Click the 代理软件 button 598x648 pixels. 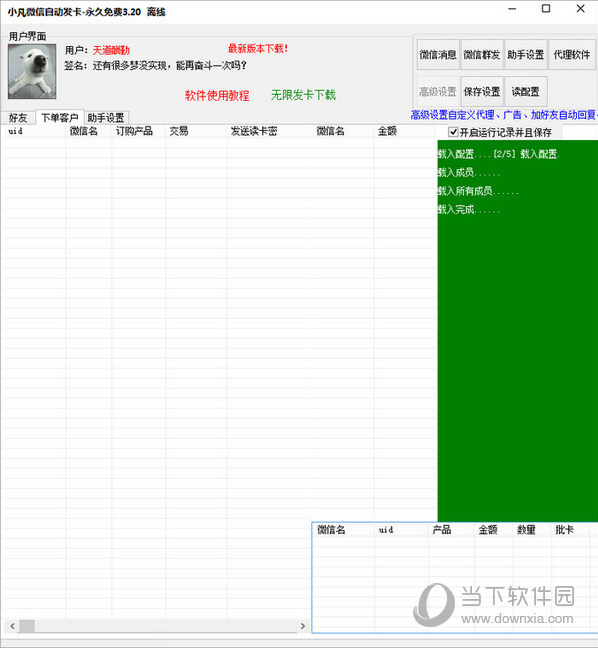[572, 55]
